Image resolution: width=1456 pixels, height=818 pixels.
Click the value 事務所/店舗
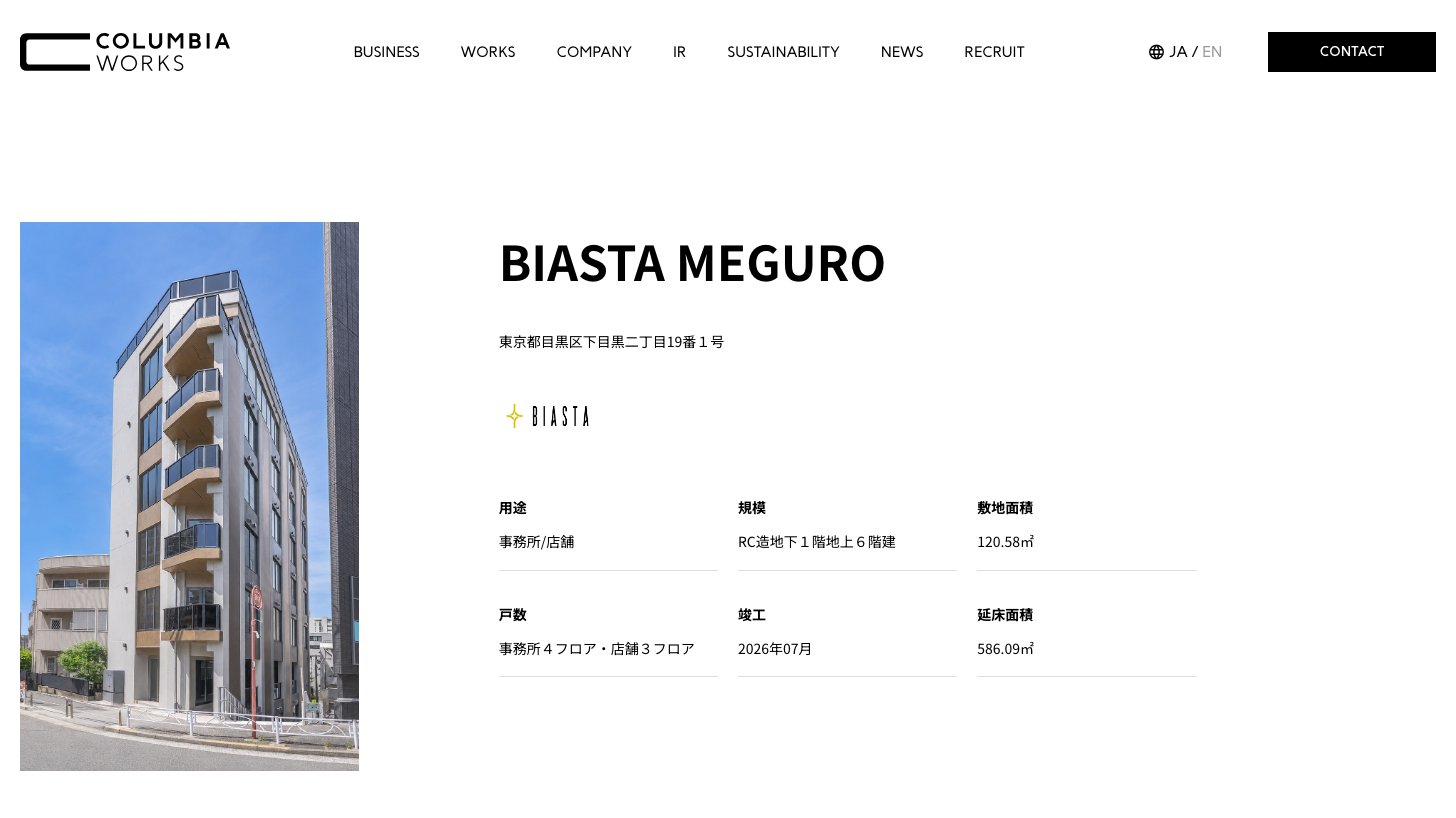[537, 542]
